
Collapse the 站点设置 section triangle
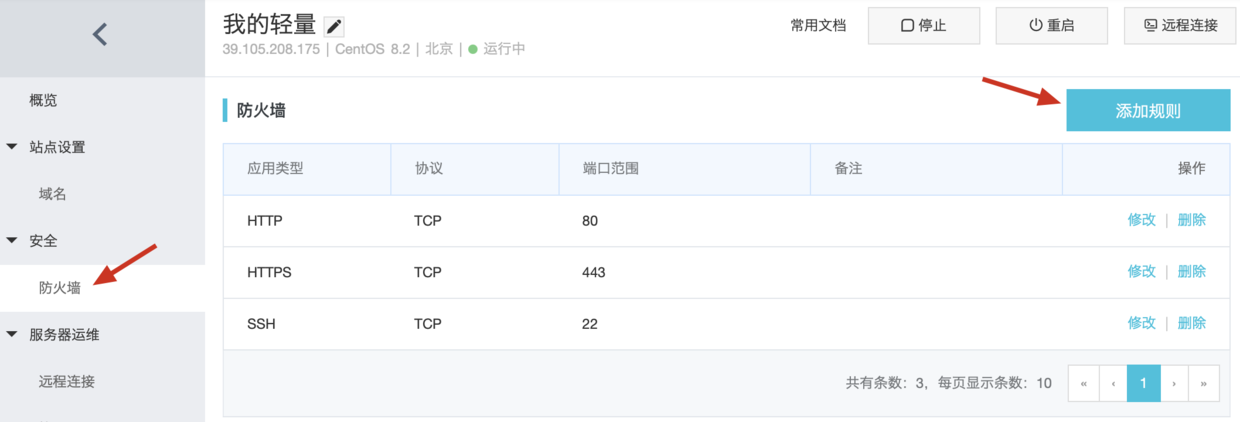(x=12, y=147)
